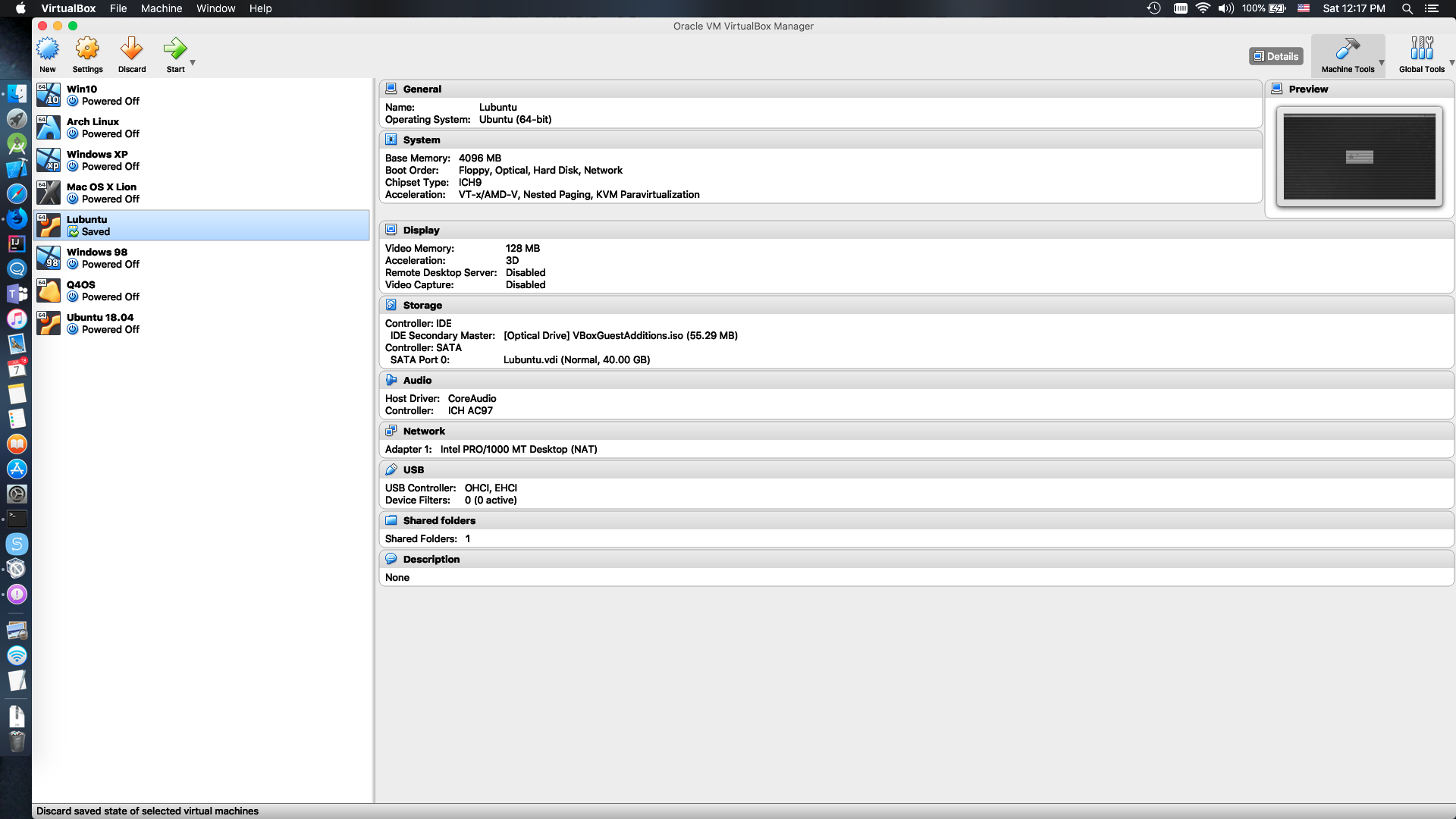This screenshot has height=819, width=1456.
Task: Open Notification Center in menu bar
Action: pos(1432,8)
